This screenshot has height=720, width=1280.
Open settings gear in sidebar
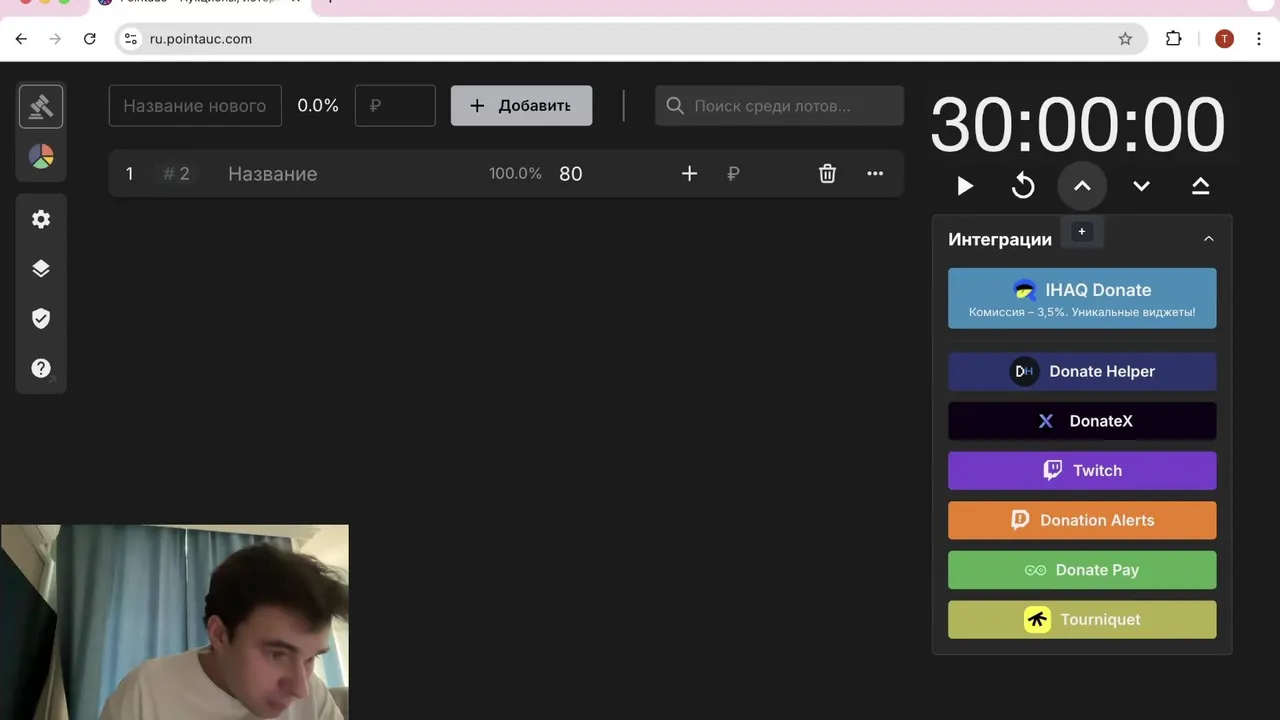point(41,219)
